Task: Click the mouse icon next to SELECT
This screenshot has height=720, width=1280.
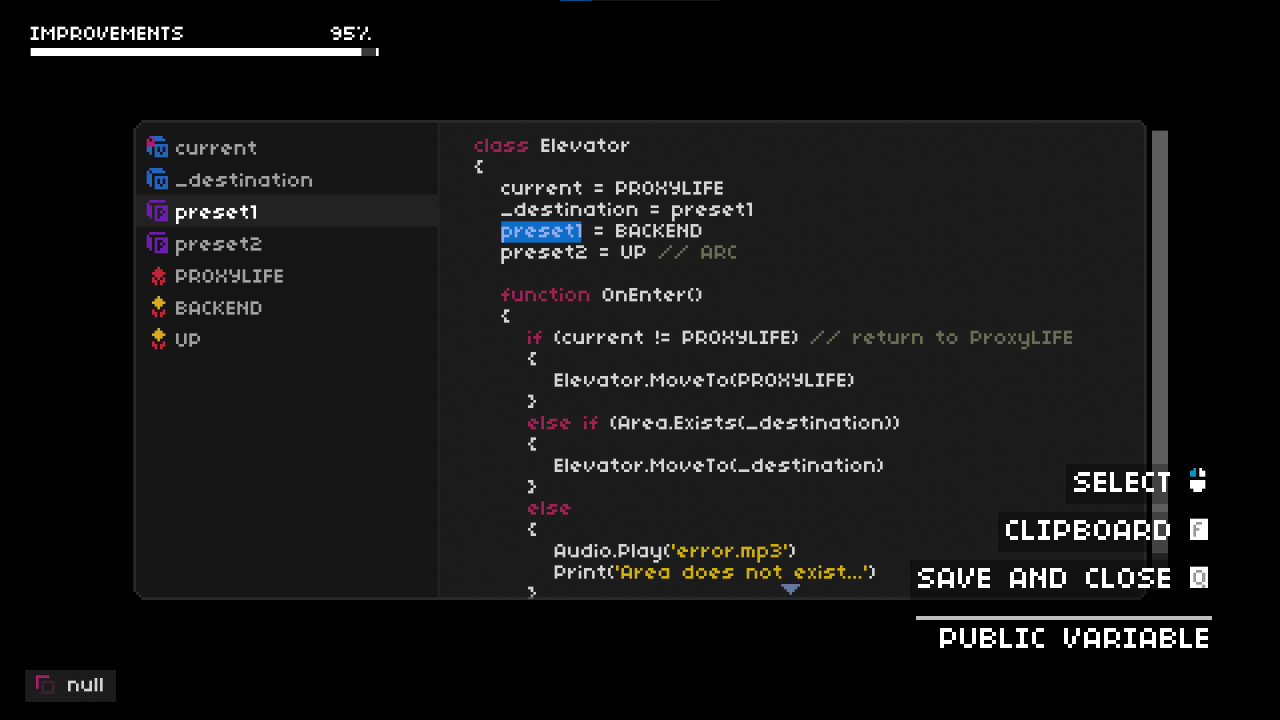Action: (1198, 482)
